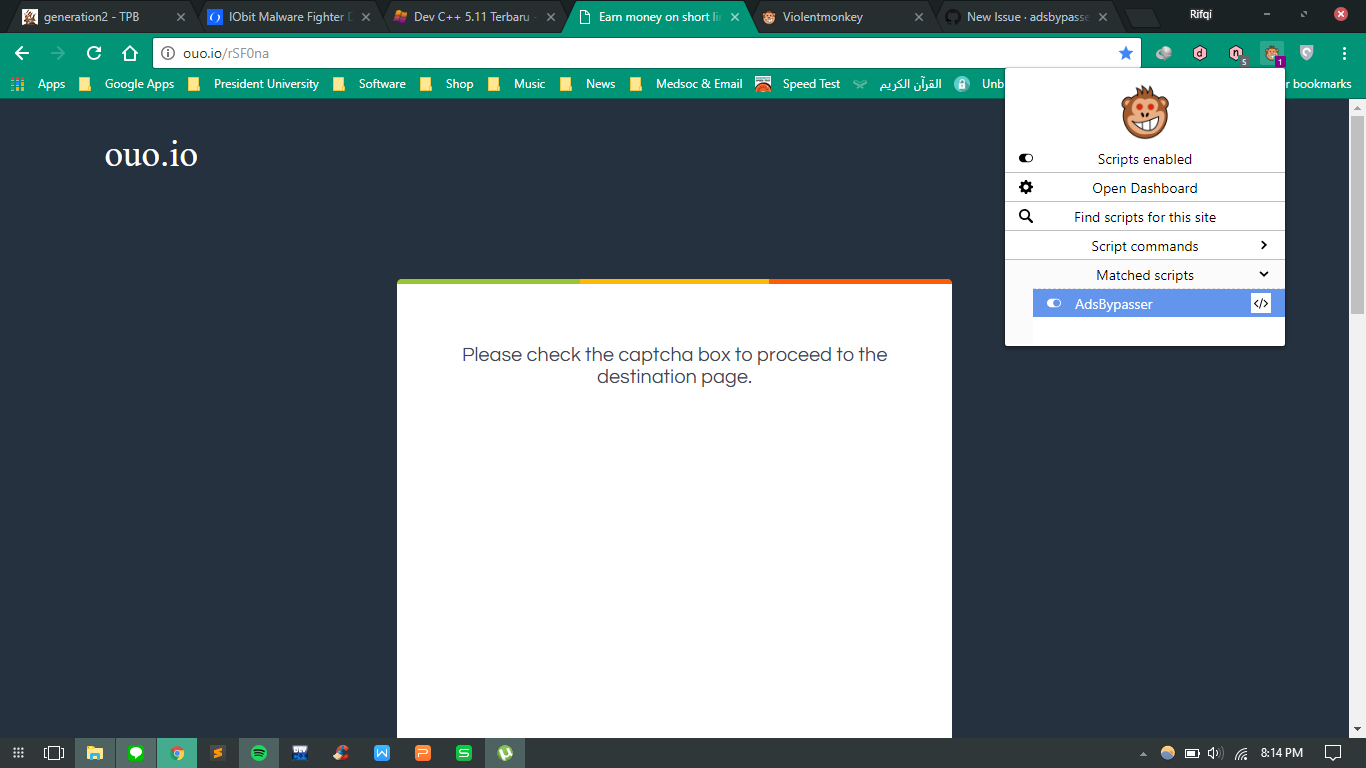Collapse the Matched scripts section

tap(1263, 274)
